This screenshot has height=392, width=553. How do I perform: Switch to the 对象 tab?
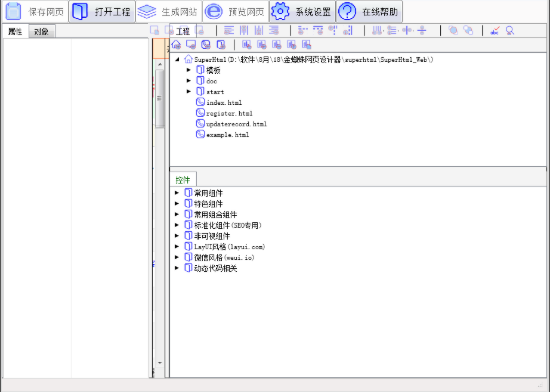(41, 32)
